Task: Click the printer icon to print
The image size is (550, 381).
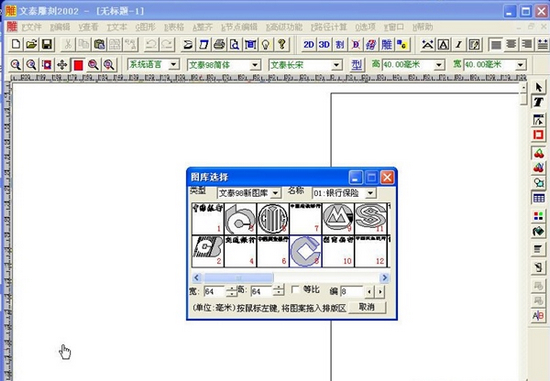Action: coord(219,44)
